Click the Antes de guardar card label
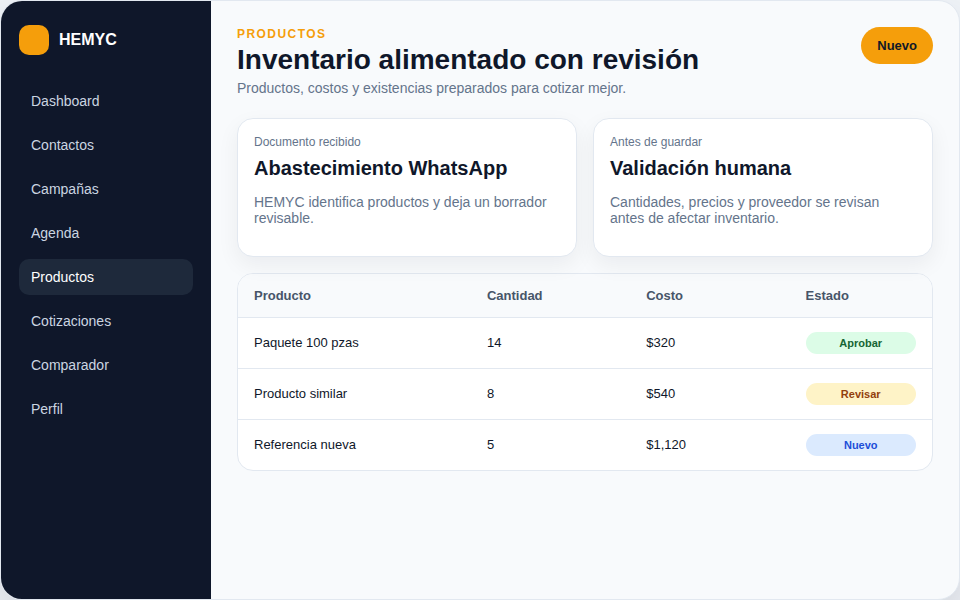This screenshot has height=600, width=960. [x=656, y=141]
